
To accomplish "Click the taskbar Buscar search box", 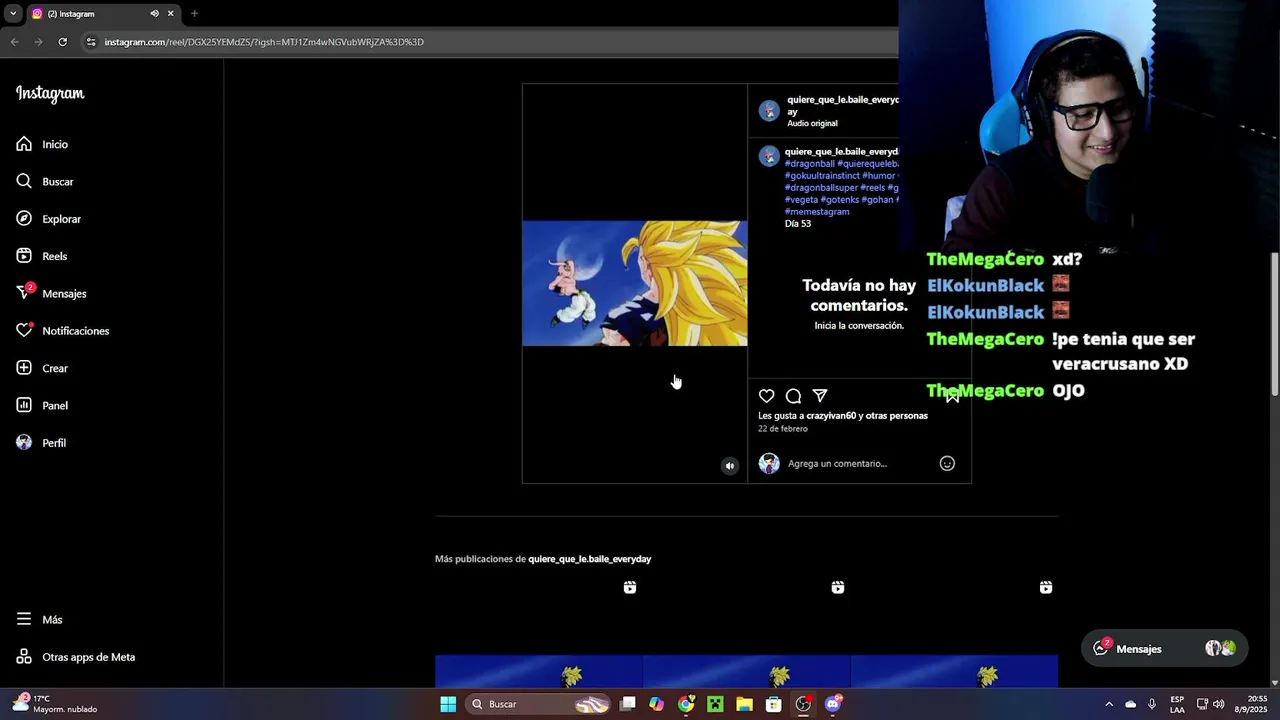I will coord(540,704).
